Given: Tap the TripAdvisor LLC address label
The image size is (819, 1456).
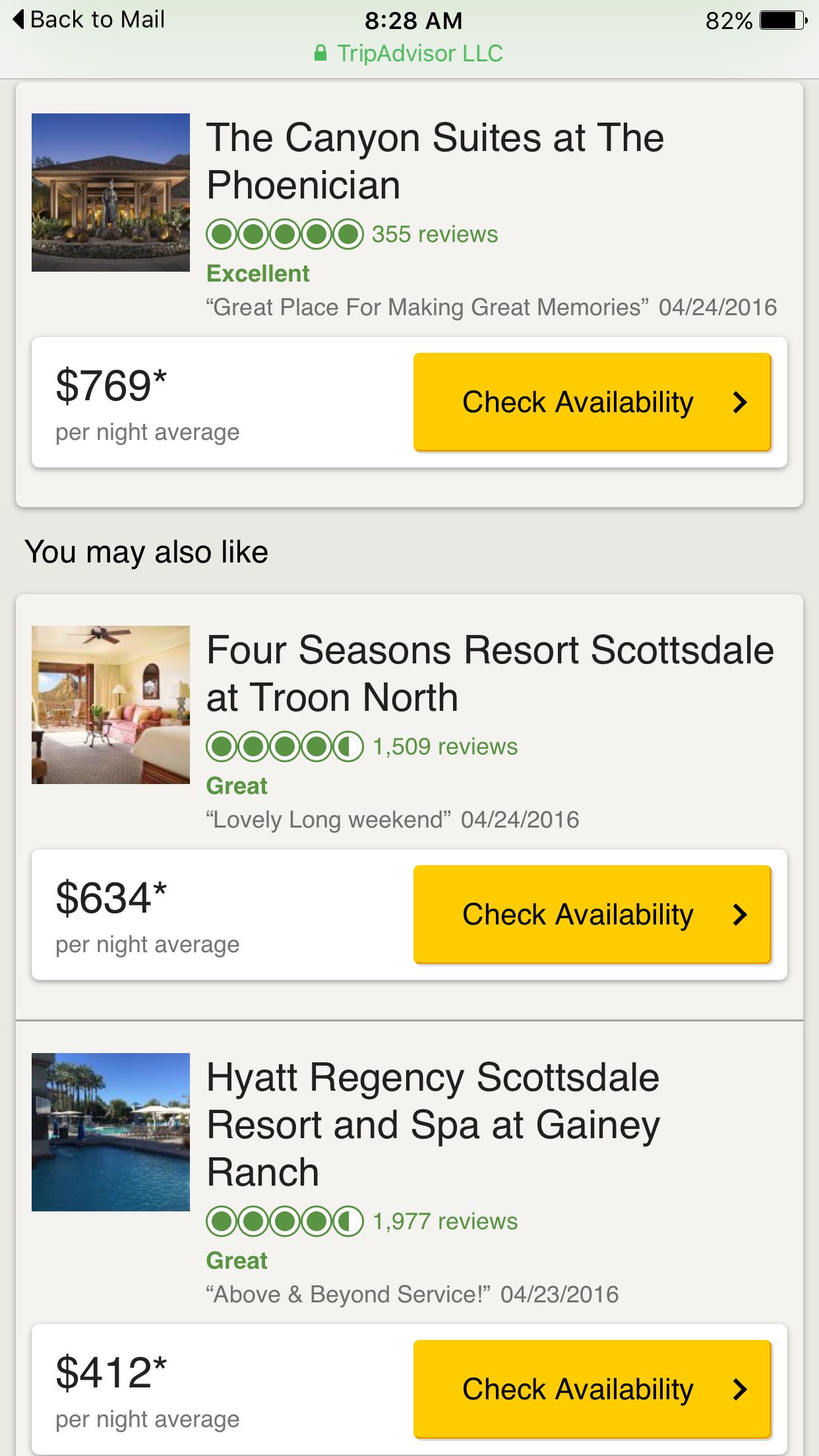Looking at the screenshot, I should (419, 53).
